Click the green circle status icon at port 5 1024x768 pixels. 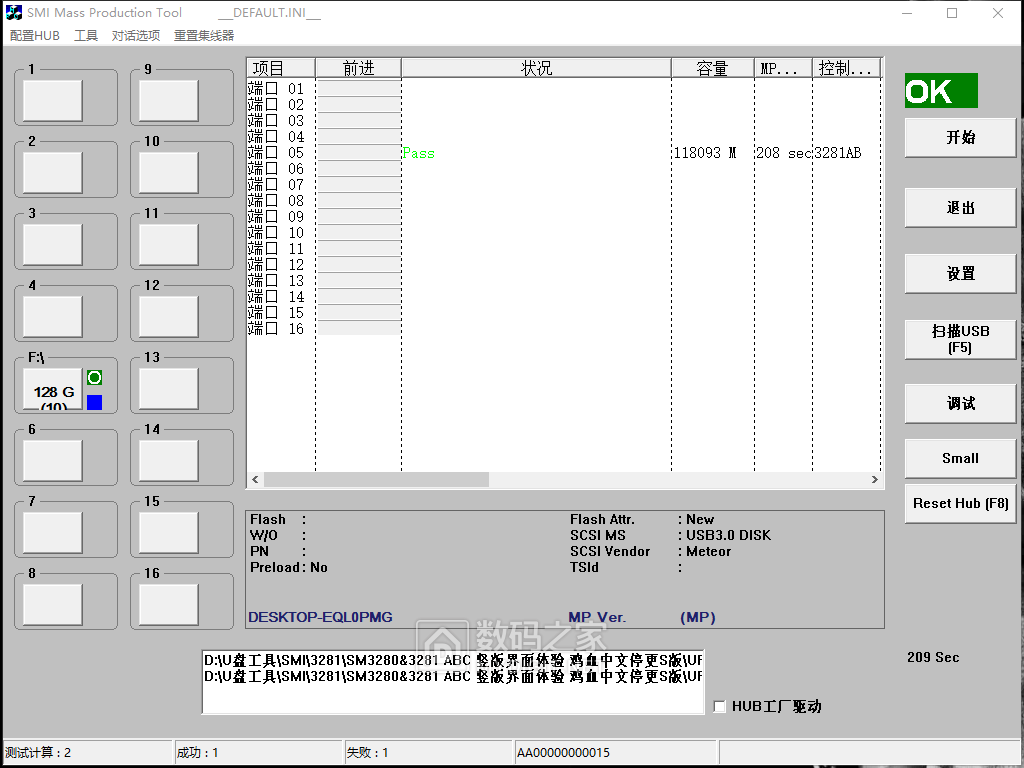coord(94,377)
